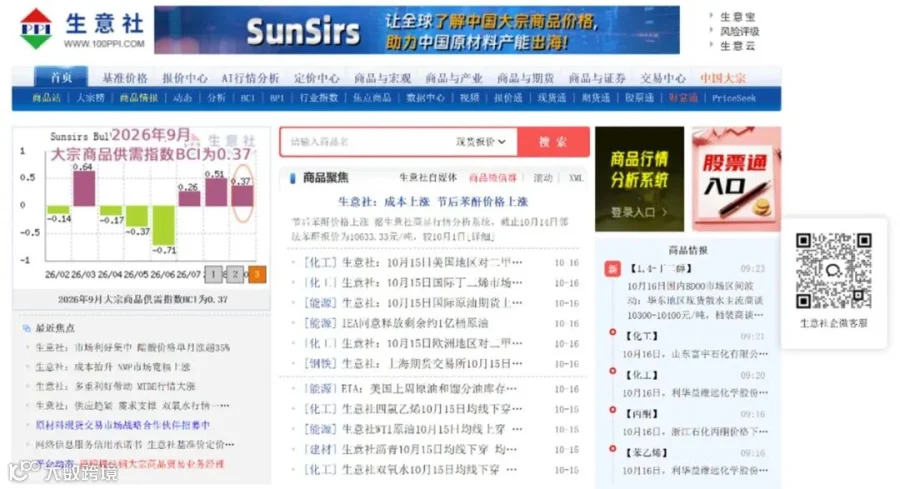Screen dimensions: 900x489
Task: Focus the commodity name search field
Action: (x=367, y=142)
